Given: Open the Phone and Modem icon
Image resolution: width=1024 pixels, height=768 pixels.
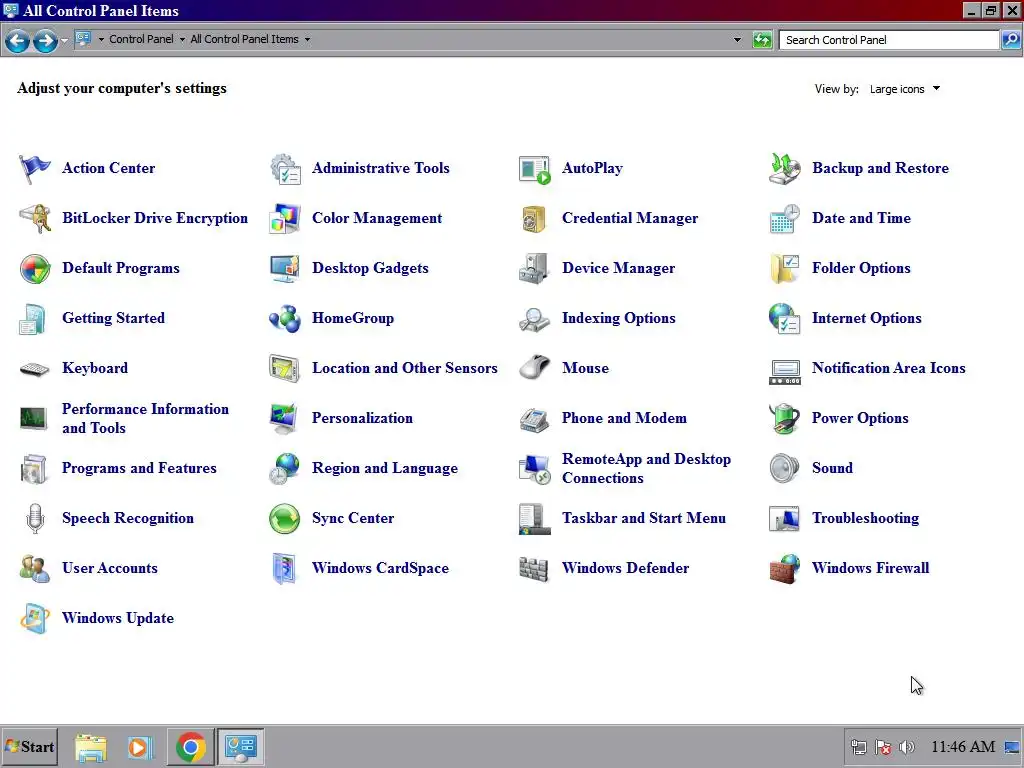Looking at the screenshot, I should pos(534,419).
